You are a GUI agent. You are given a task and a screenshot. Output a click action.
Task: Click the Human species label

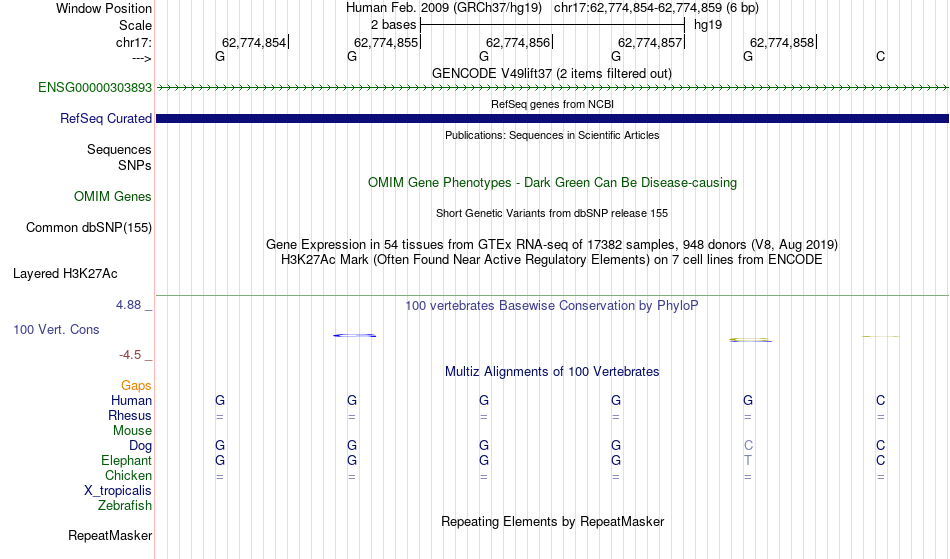click(131, 400)
